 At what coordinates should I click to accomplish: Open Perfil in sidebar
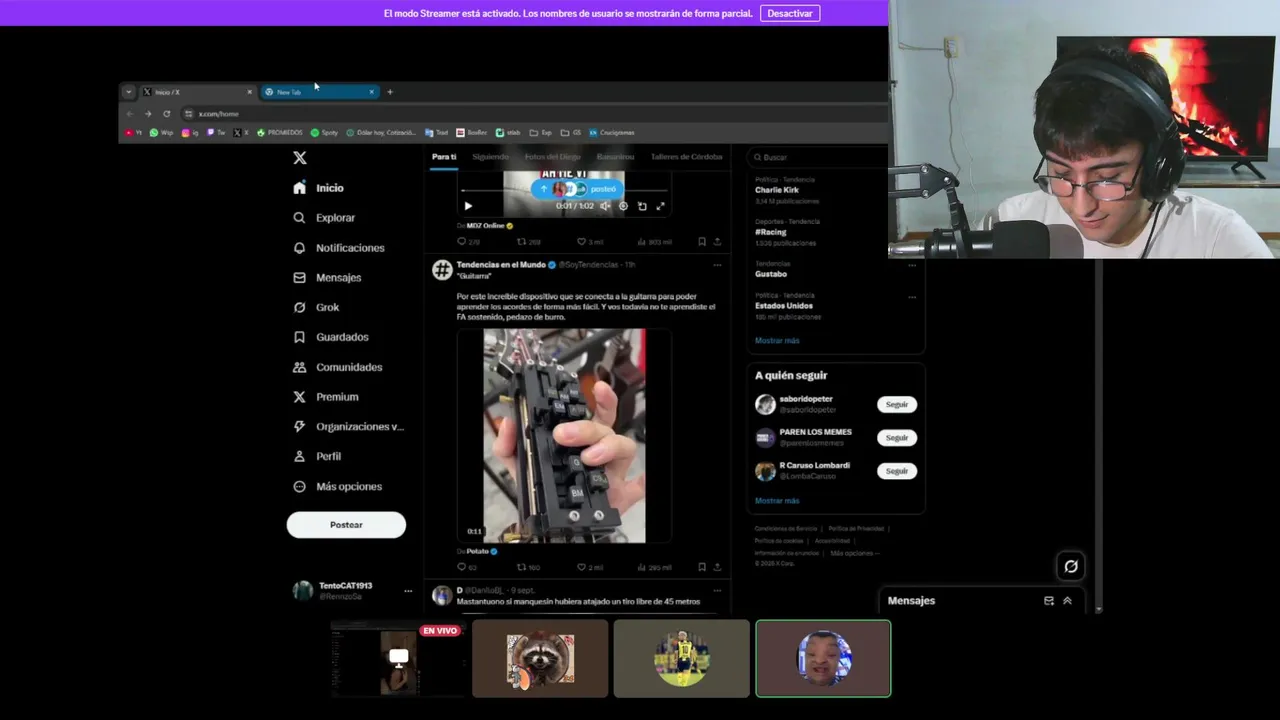click(317, 456)
